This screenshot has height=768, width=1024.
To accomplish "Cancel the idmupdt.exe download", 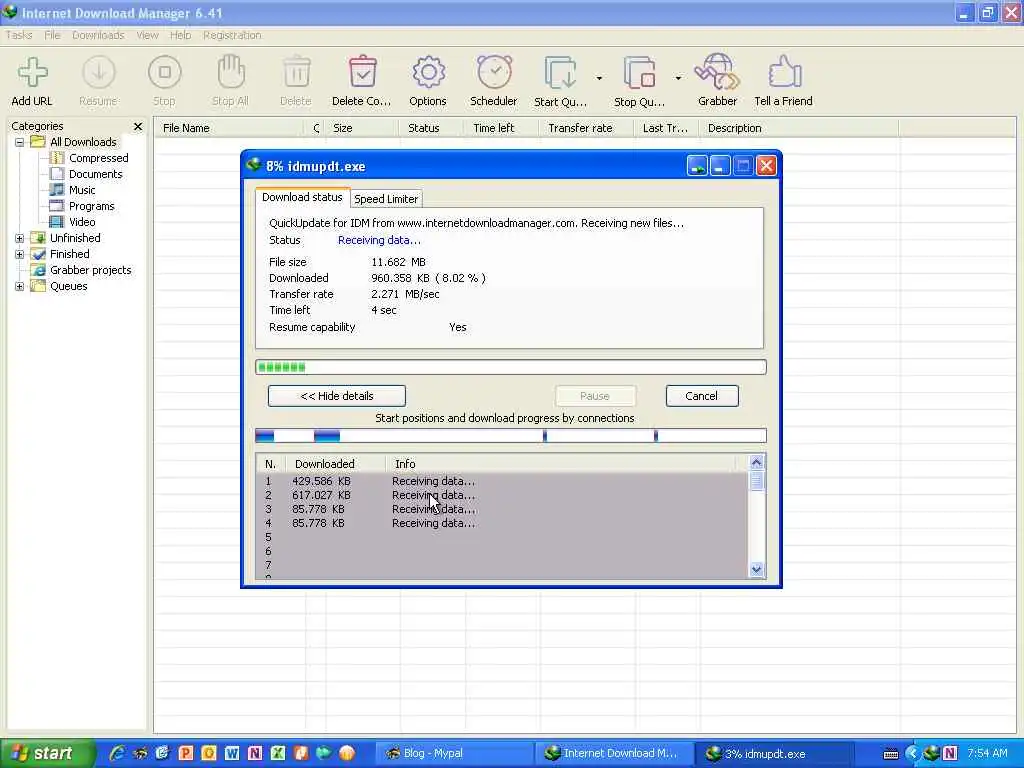I will point(702,396).
